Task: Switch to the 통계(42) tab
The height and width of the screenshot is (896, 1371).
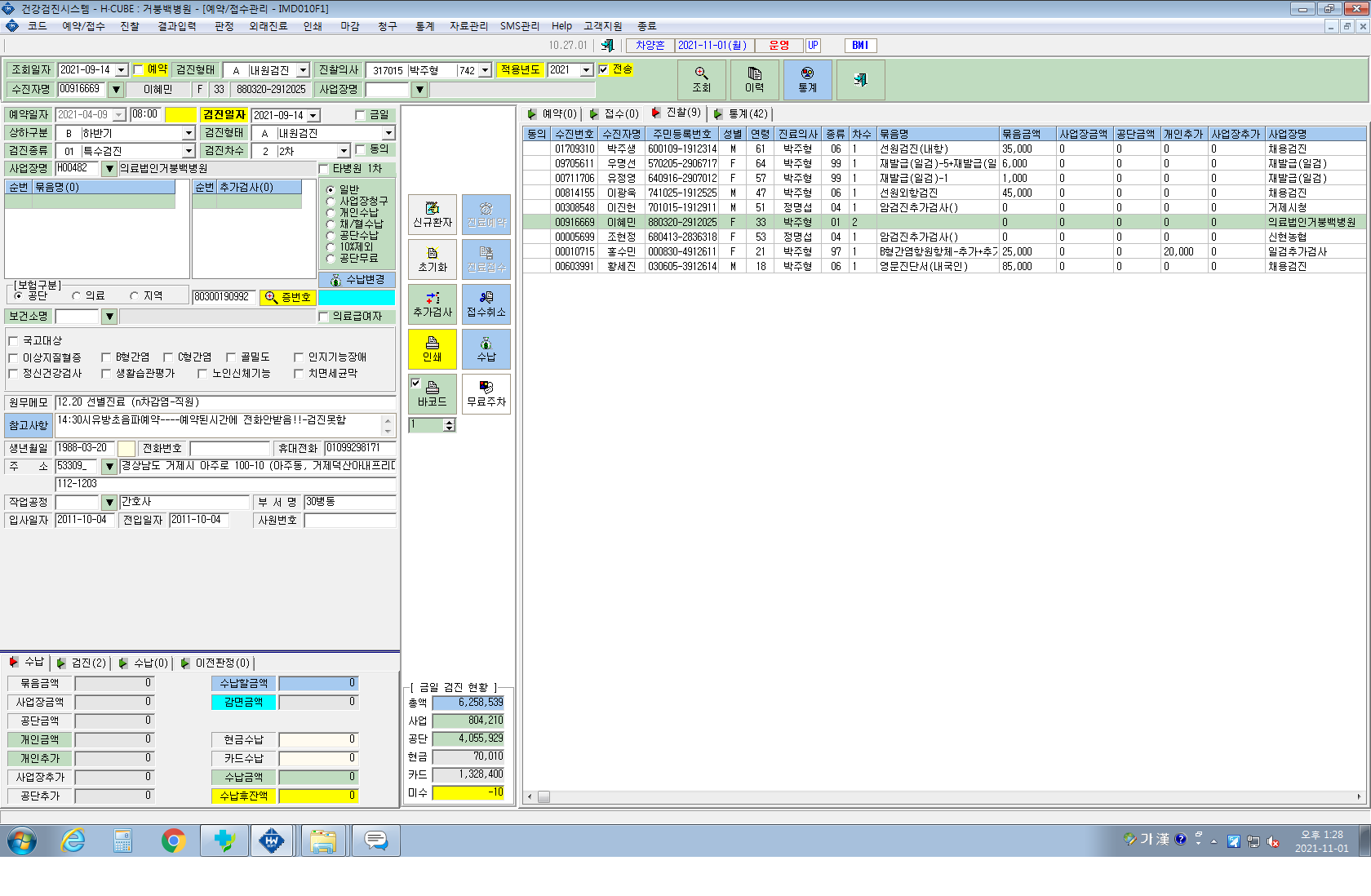Action: tap(741, 114)
